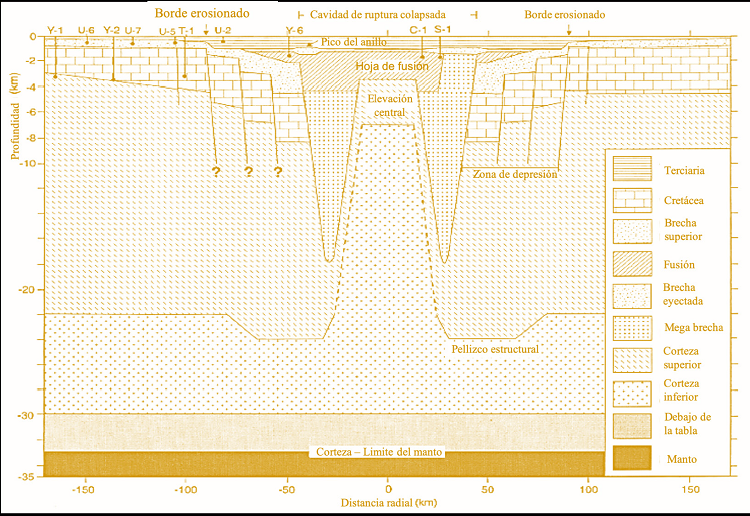This screenshot has height=516, width=750.
Task: Click the T-1 well label
Action: pyautogui.click(x=186, y=31)
